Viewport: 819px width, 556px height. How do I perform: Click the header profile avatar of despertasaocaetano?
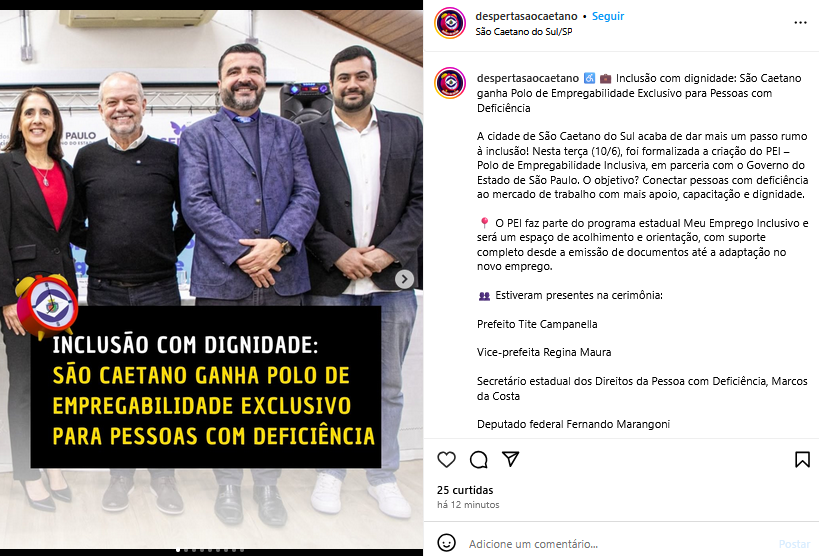click(x=450, y=23)
